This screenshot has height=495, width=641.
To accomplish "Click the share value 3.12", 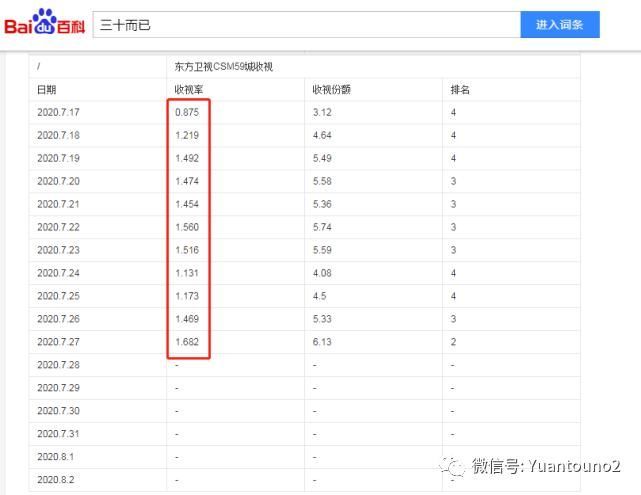I will (322, 112).
